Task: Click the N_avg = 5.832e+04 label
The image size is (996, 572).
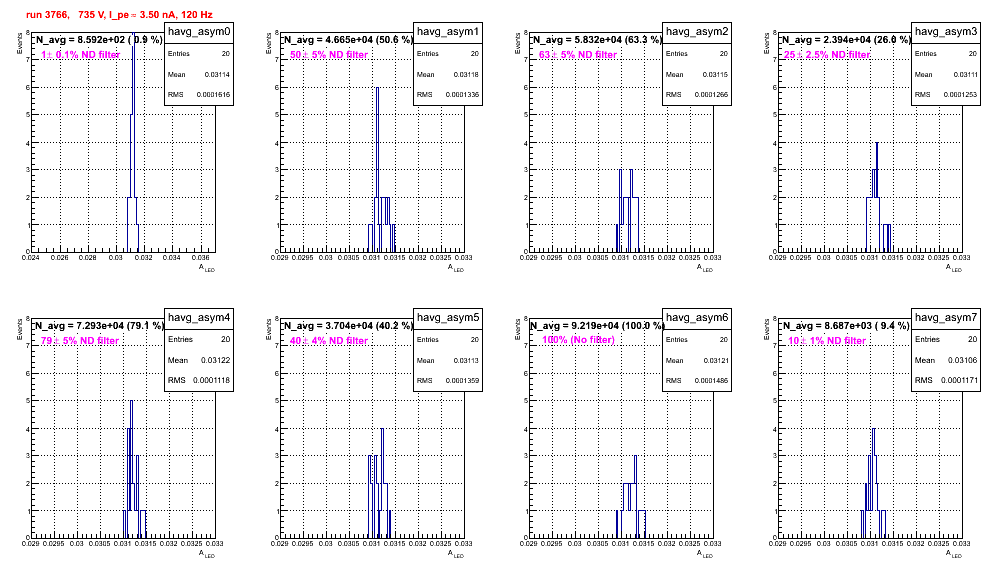Action: click(x=596, y=40)
